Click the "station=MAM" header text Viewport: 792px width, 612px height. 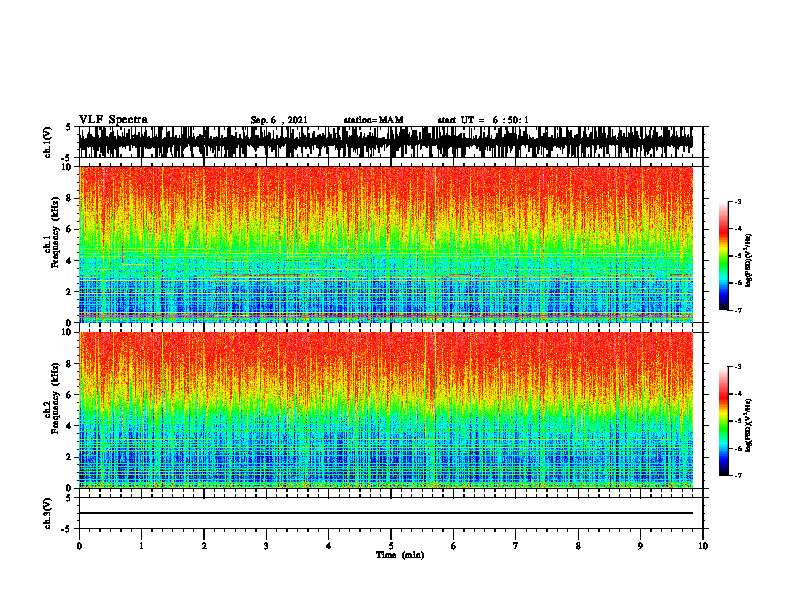pos(373,120)
